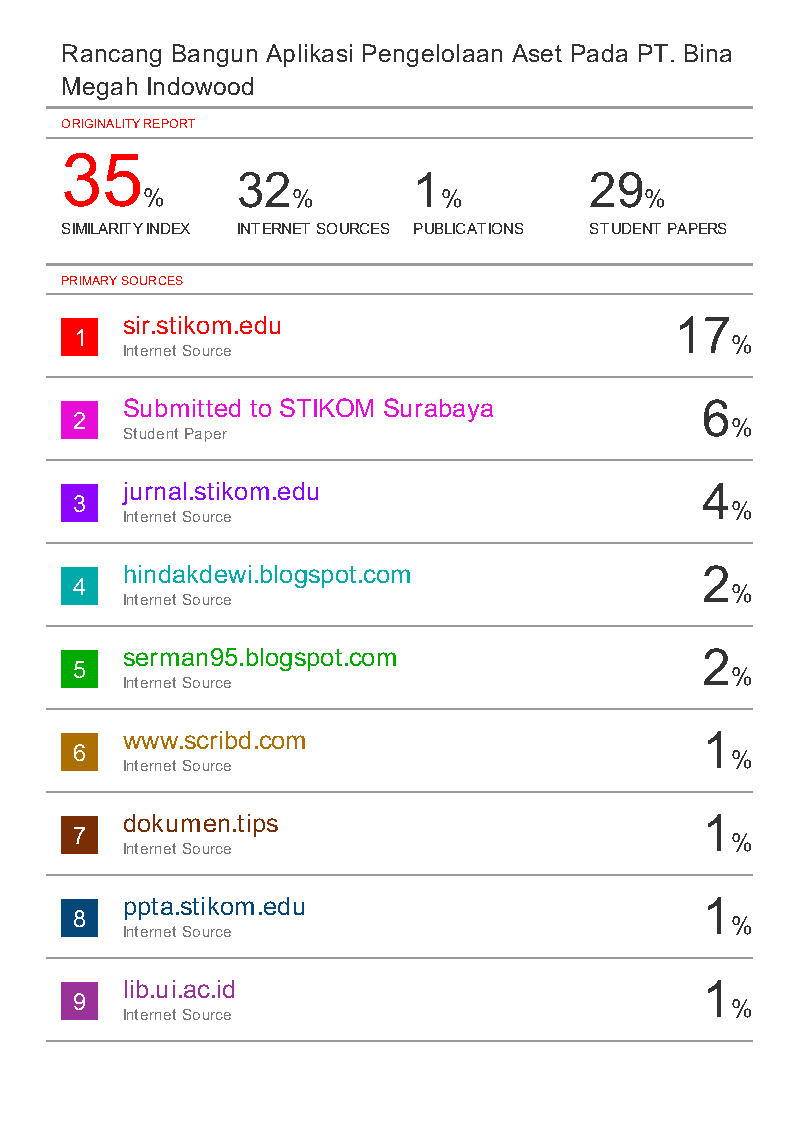
Task: Click the red source number 1 badge
Action: (79, 337)
